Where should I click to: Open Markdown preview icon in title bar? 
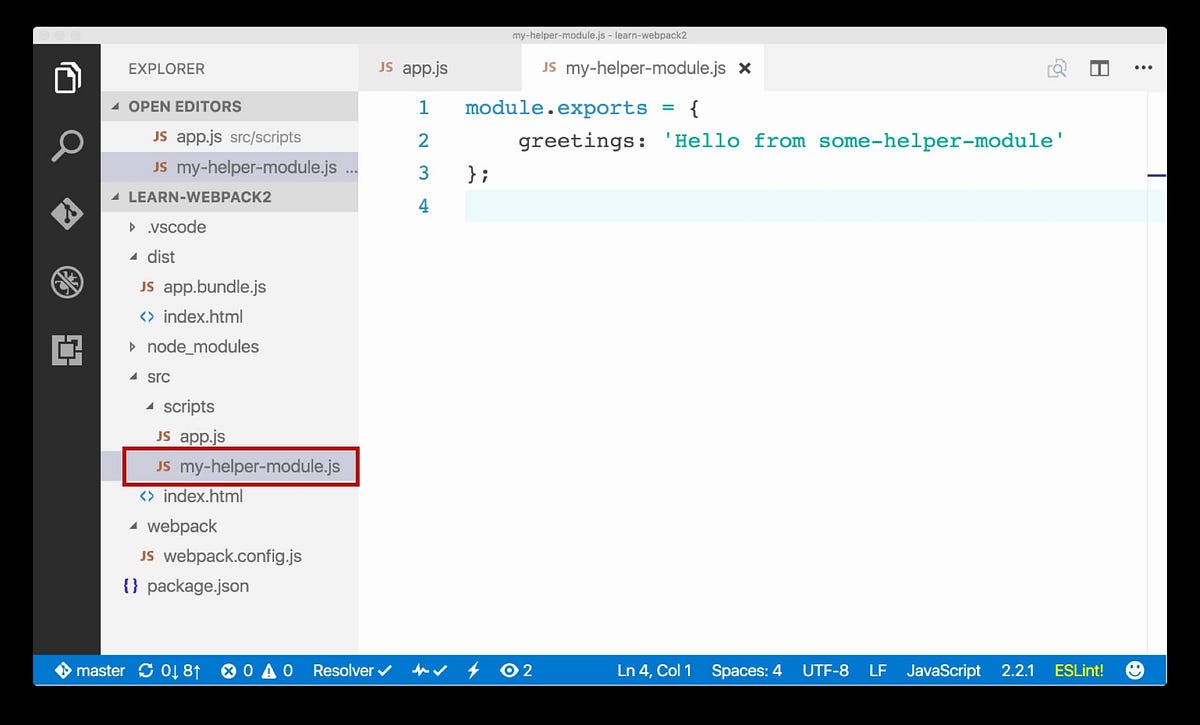[x=1057, y=68]
